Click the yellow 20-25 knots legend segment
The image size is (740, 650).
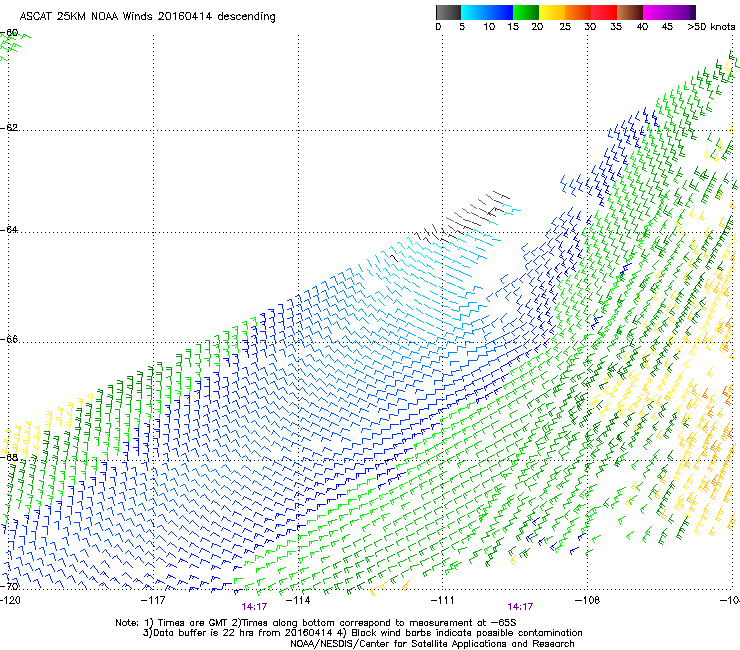pos(552,12)
